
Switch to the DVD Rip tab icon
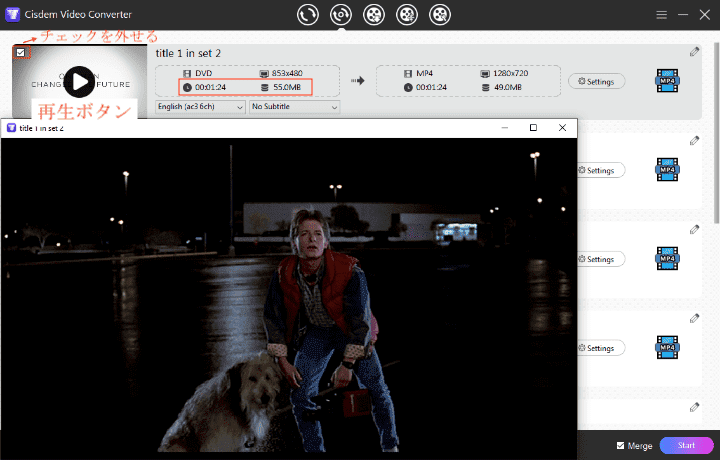point(341,15)
